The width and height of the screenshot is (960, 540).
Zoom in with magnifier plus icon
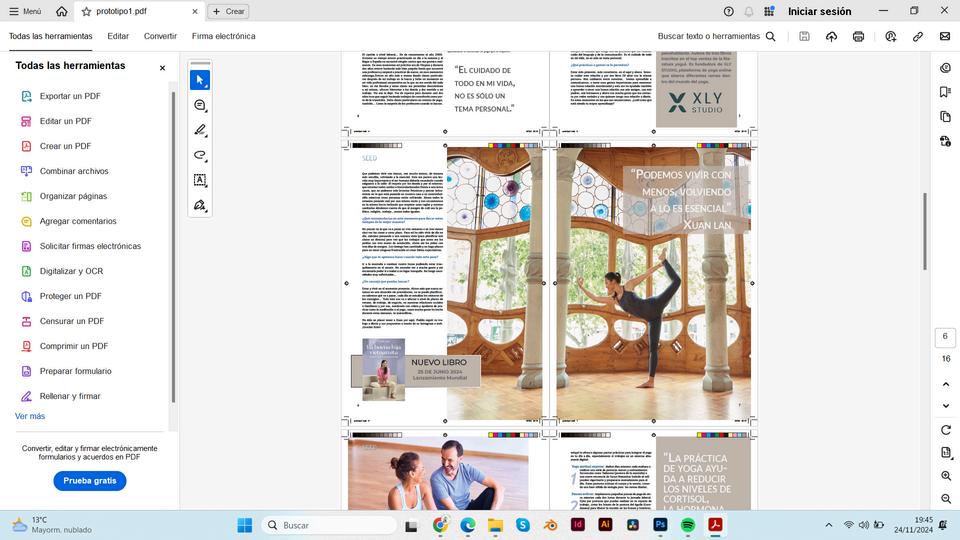tap(946, 476)
